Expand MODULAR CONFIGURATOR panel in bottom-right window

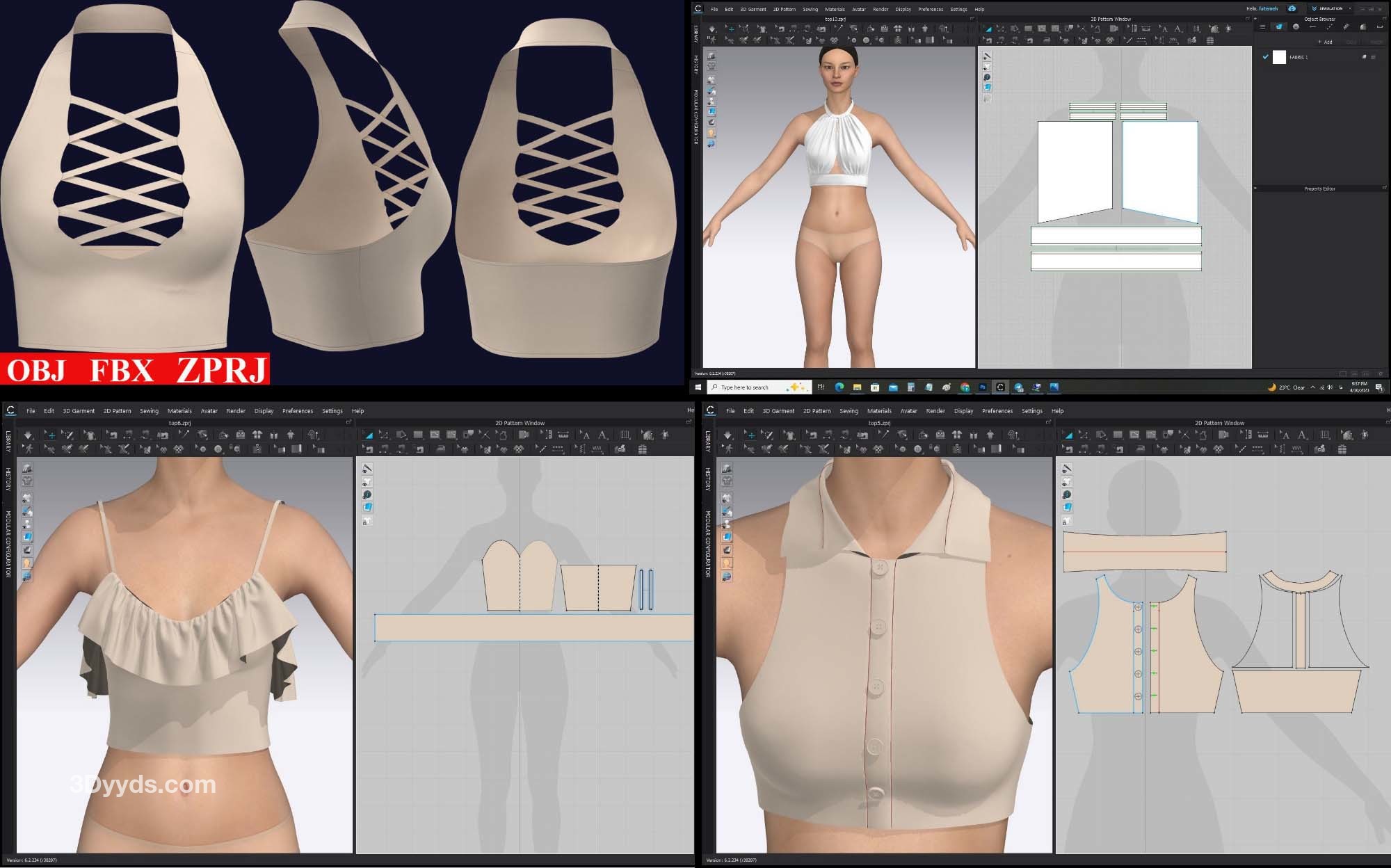tap(708, 544)
